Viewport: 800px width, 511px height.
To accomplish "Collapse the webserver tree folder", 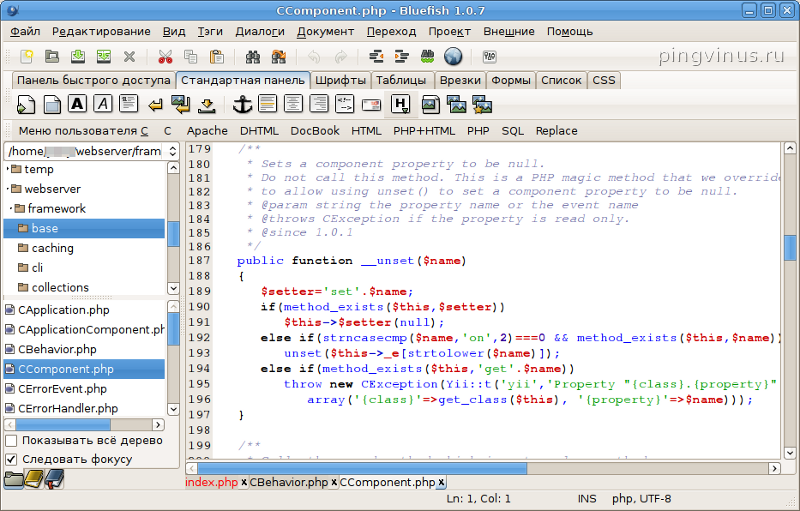I will point(7,189).
